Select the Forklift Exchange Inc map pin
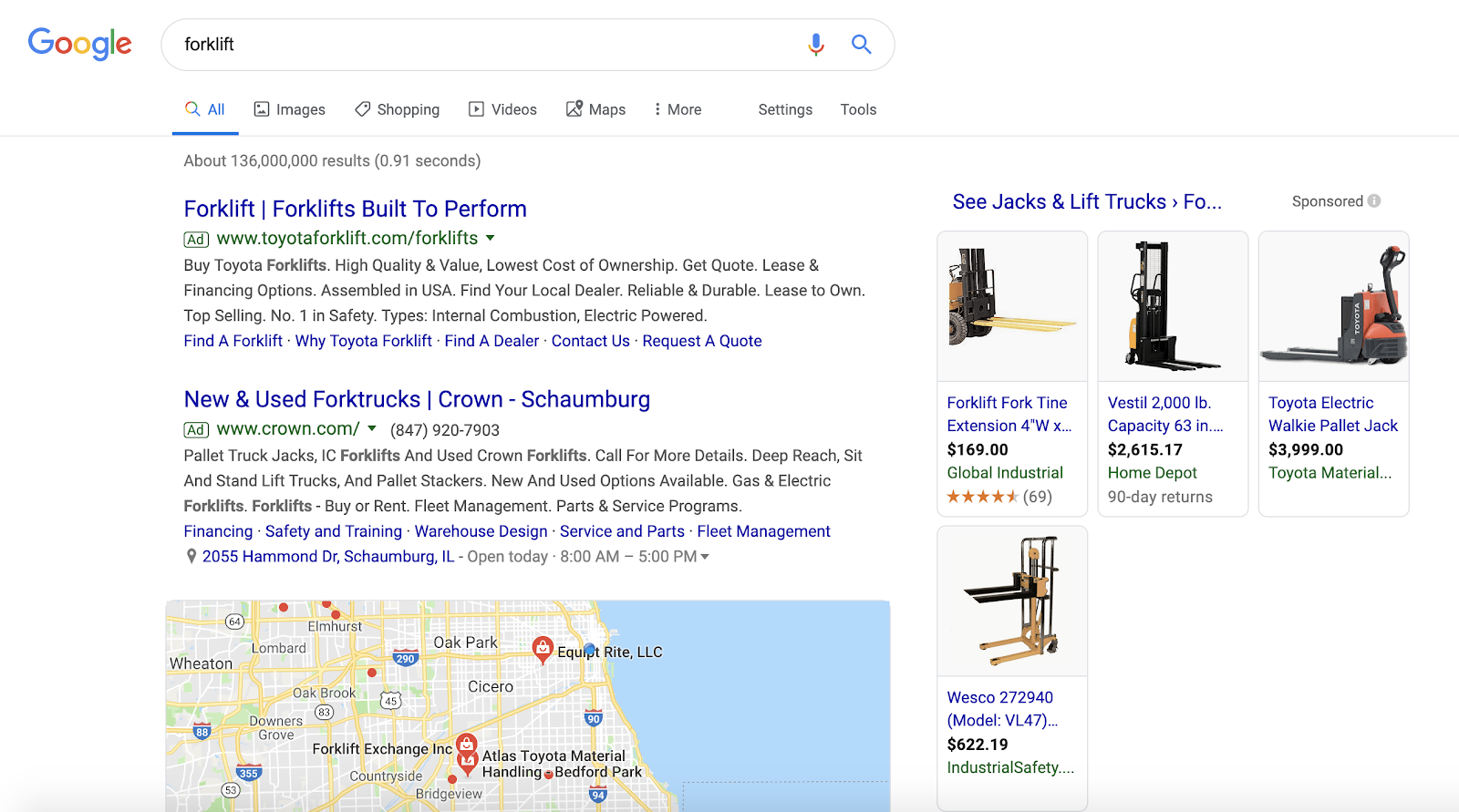The image size is (1459, 812). pyautogui.click(x=467, y=745)
